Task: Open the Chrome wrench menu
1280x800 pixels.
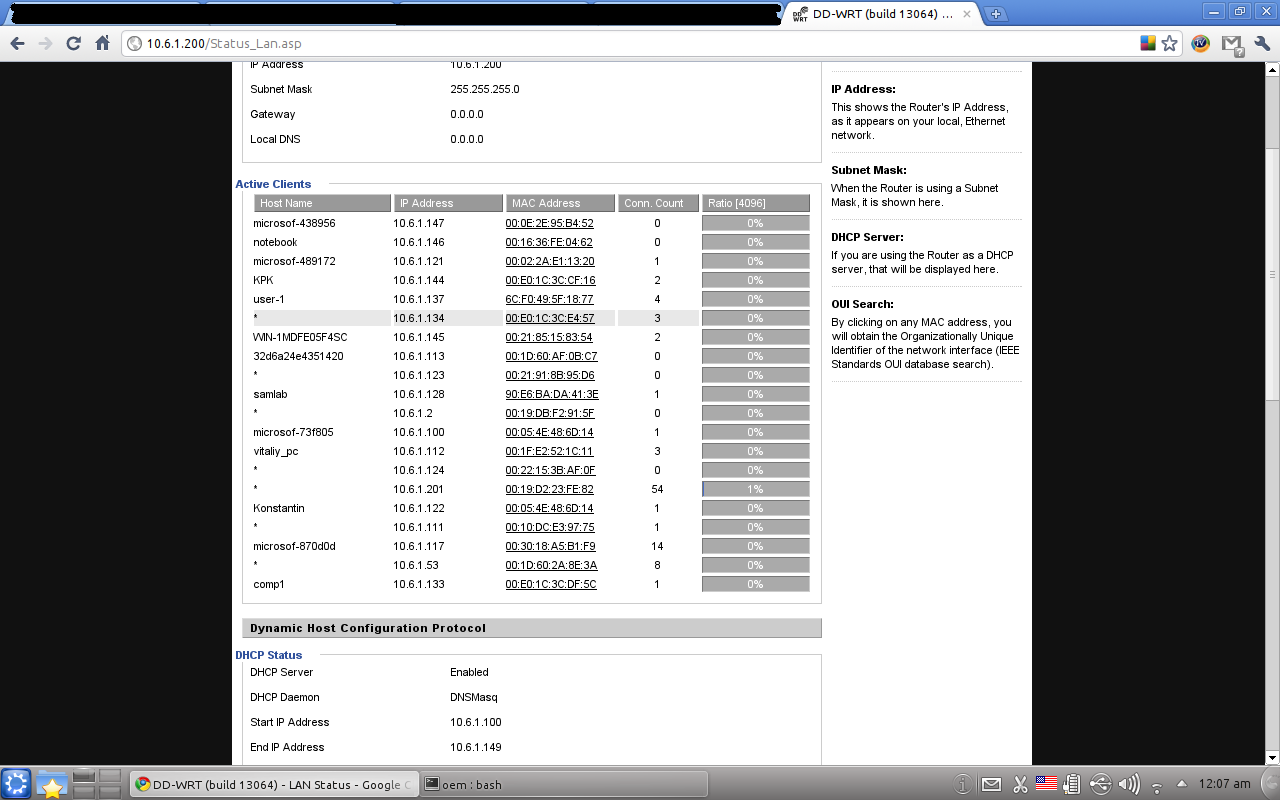Action: click(x=1261, y=43)
